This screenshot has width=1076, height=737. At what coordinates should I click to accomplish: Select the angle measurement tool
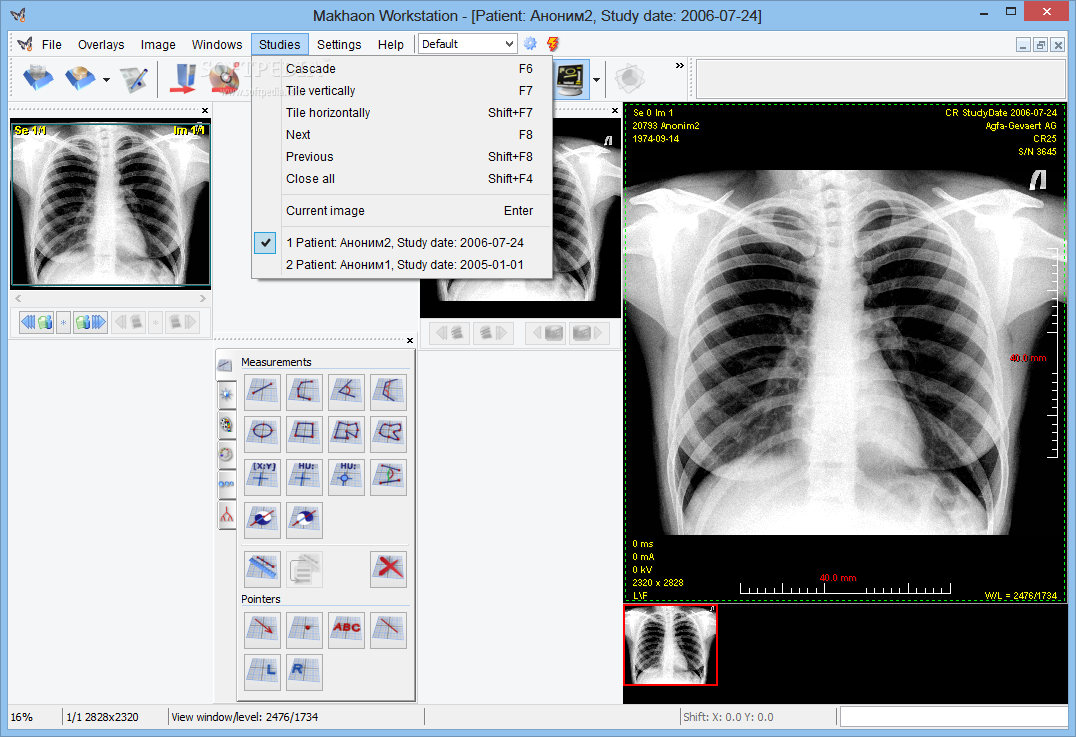click(x=347, y=392)
